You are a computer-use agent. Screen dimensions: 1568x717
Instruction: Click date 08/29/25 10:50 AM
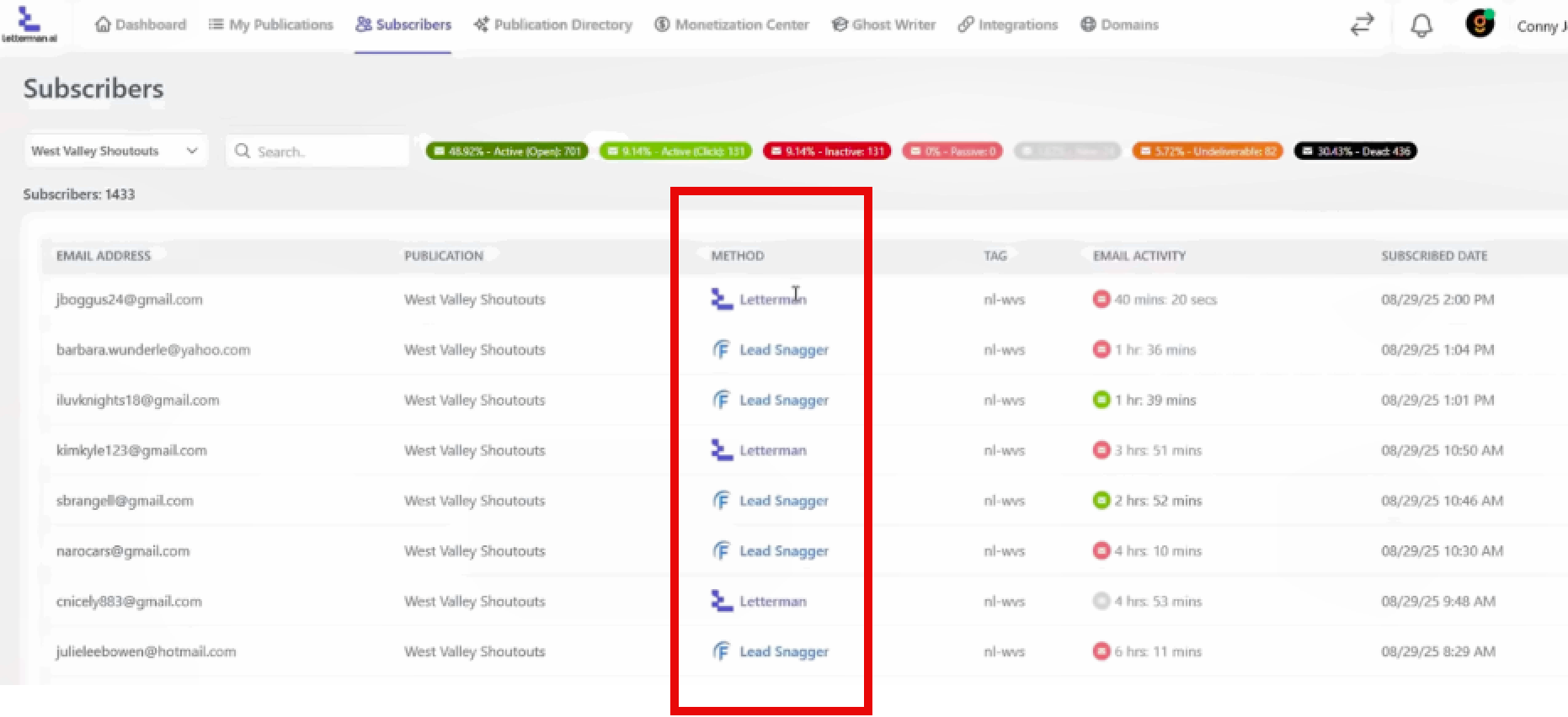point(1442,451)
